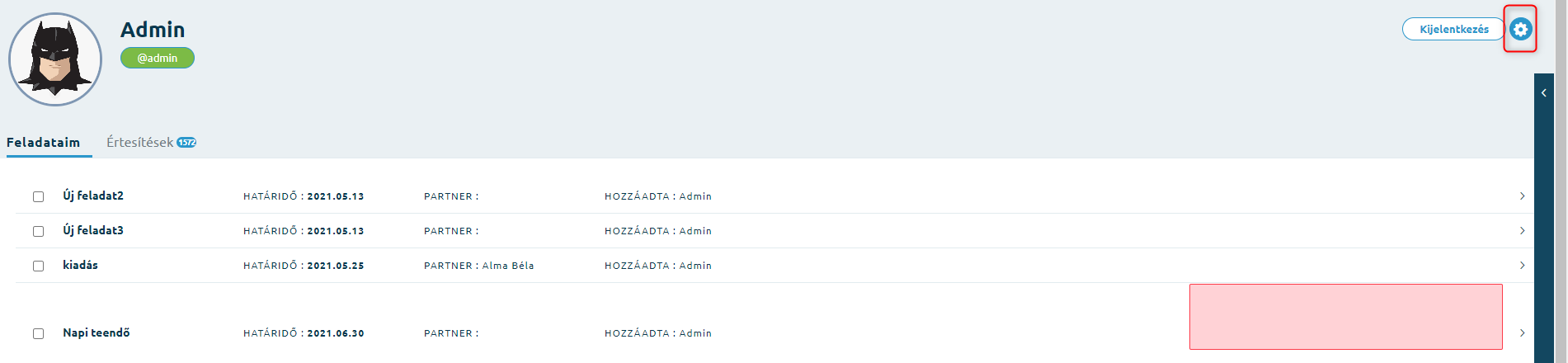Open kiadás row with right chevron

click(x=1522, y=266)
